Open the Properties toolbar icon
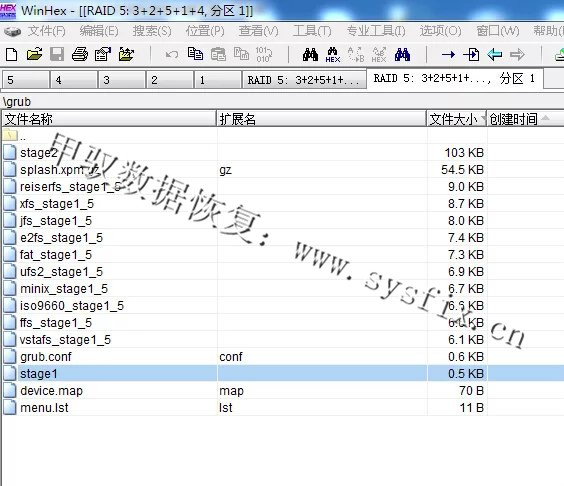 click(x=103, y=55)
